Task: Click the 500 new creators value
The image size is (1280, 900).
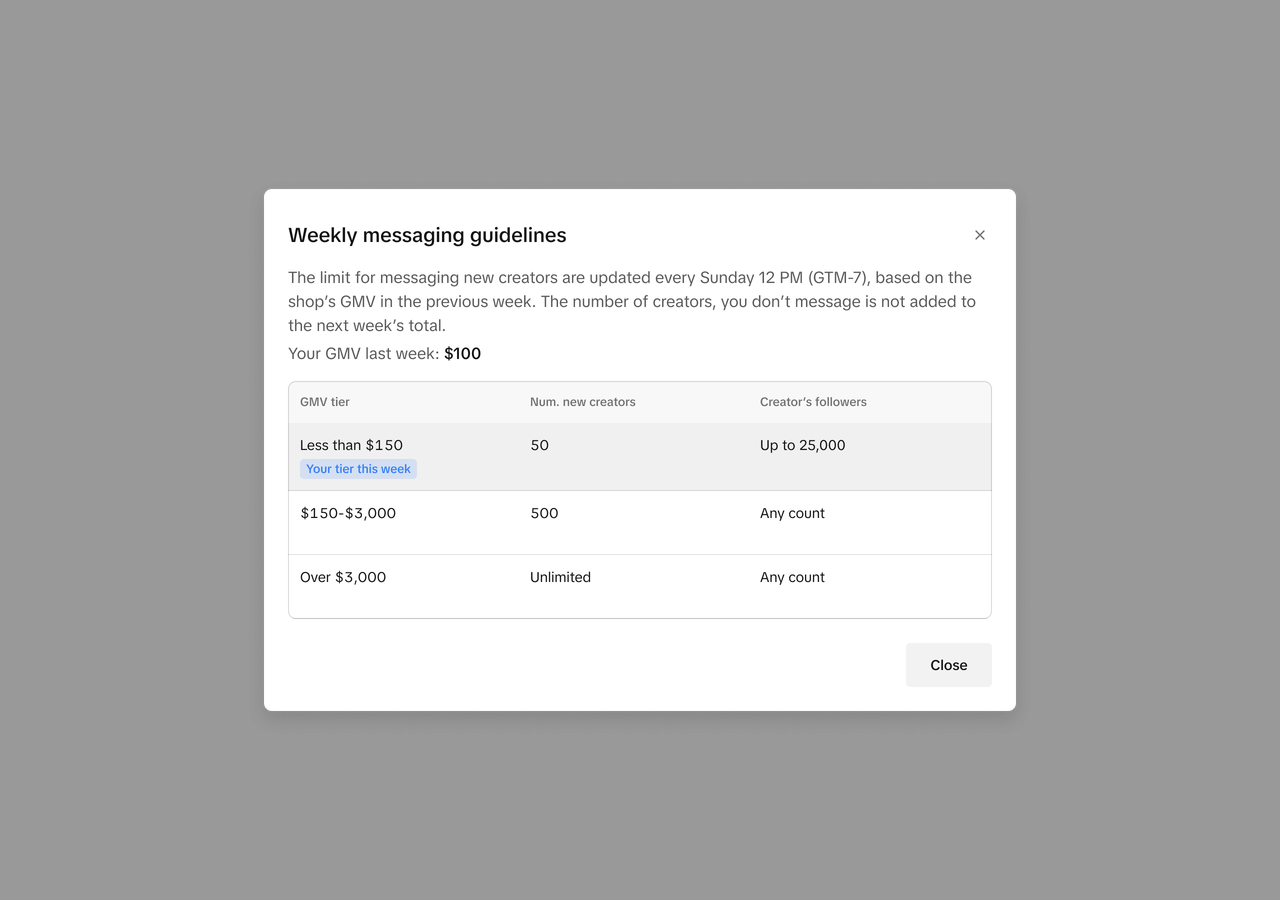Action: pyautogui.click(x=544, y=513)
